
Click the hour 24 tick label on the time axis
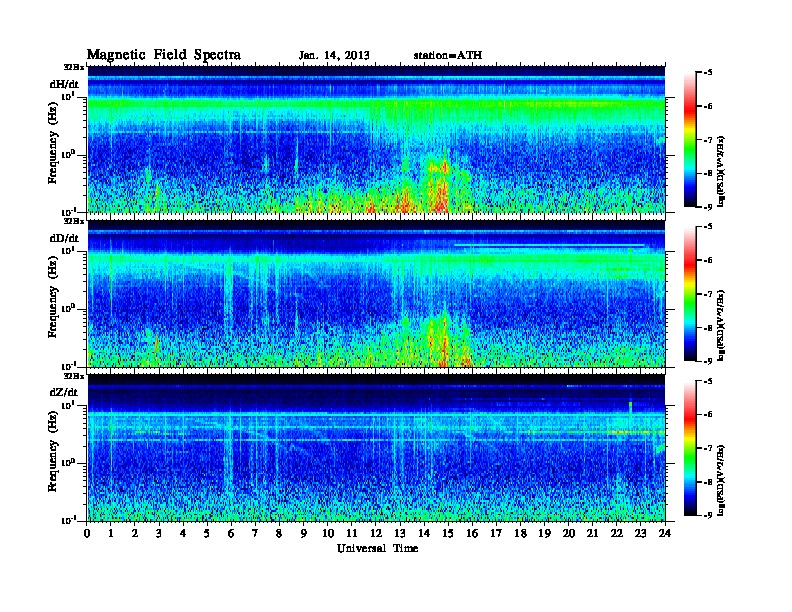(x=665, y=534)
